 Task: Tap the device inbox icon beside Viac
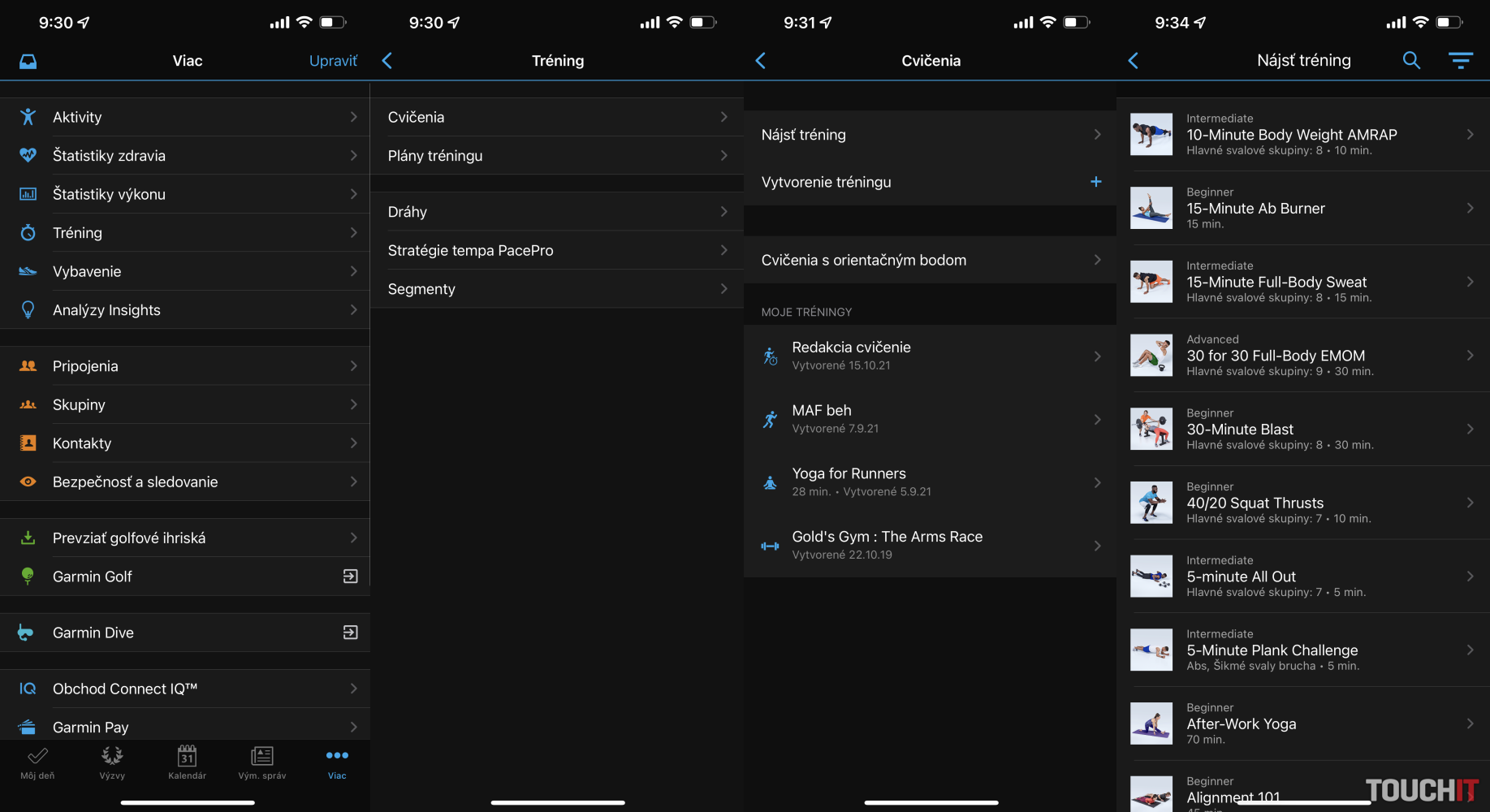pyautogui.click(x=28, y=62)
